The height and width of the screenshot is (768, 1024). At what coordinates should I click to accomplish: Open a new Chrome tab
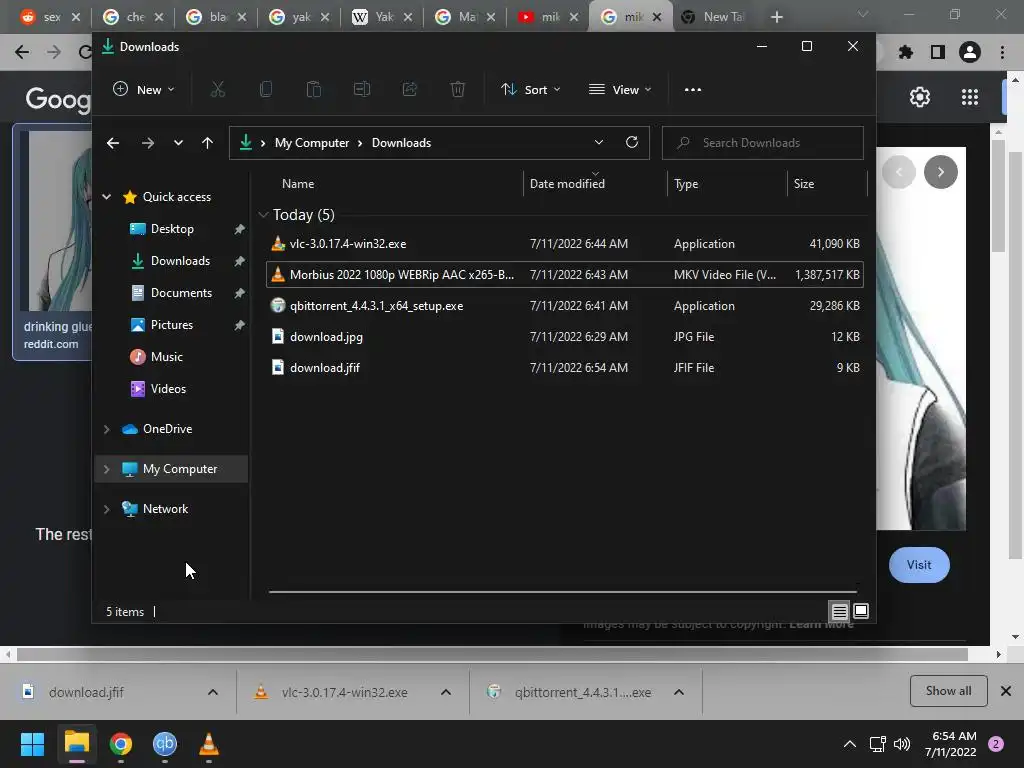776,17
